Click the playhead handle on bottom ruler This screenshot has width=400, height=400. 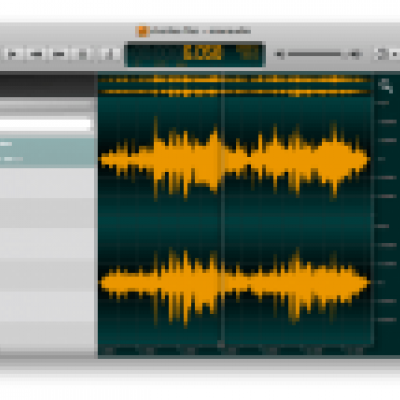coord(221,344)
